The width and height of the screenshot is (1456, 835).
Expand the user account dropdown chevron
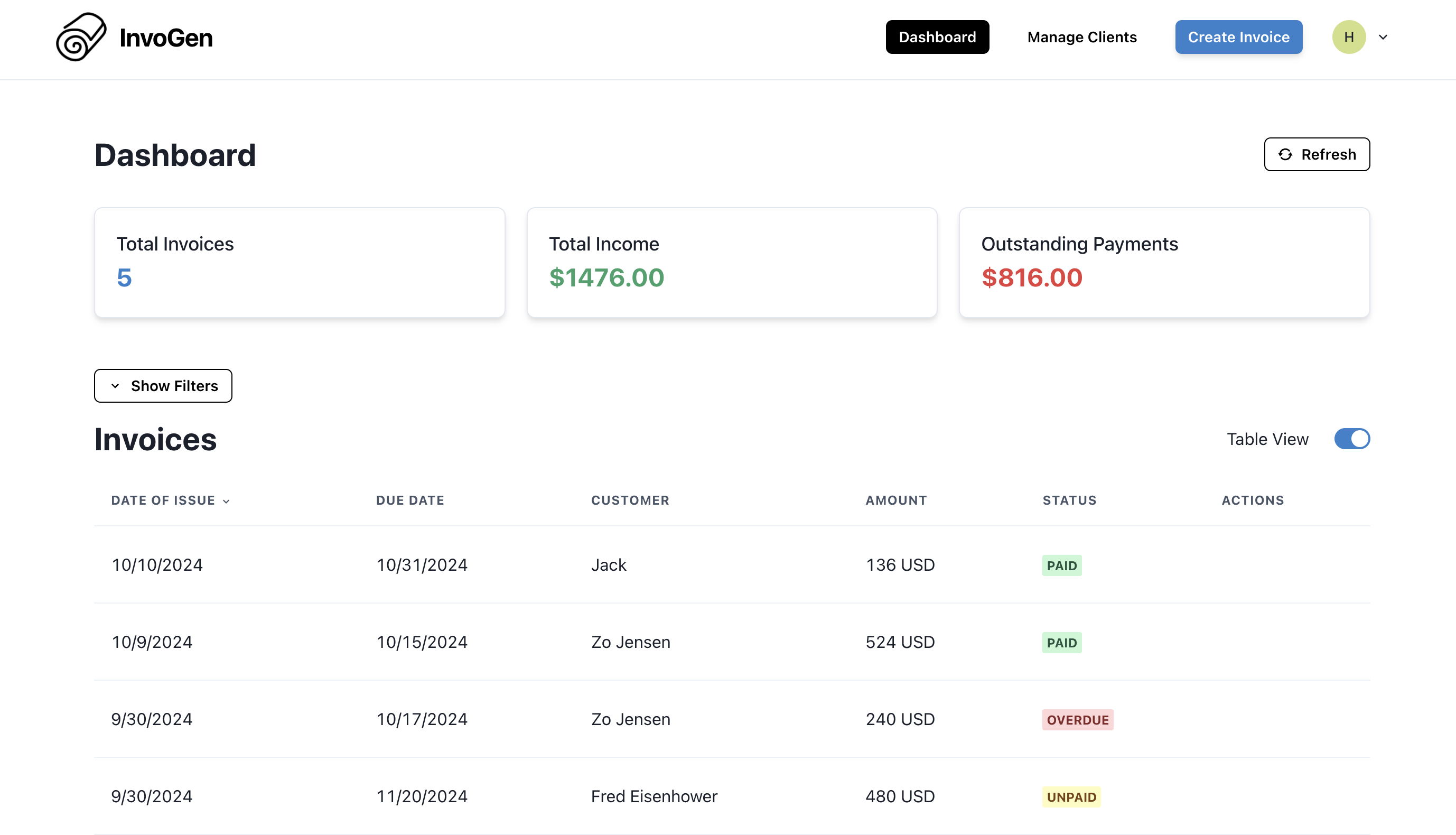tap(1383, 36)
